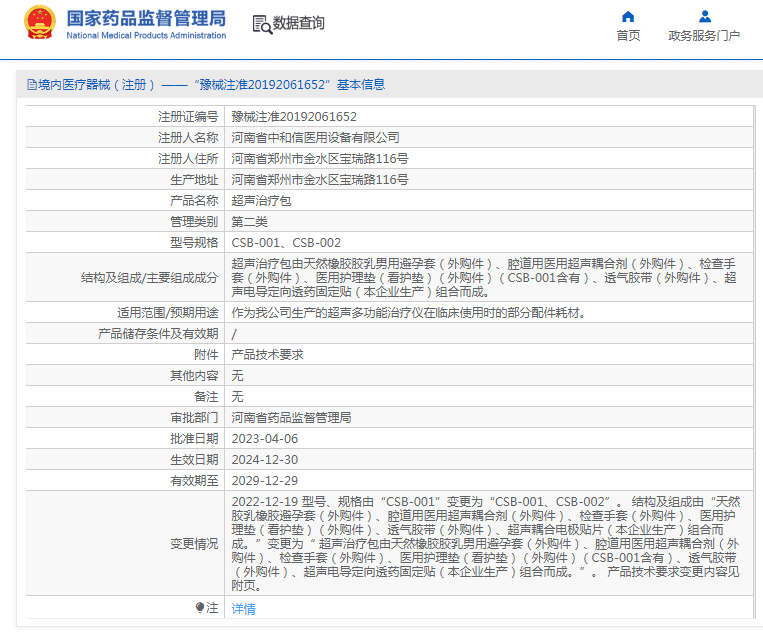The image size is (763, 637).
Task: Click the 国家药品监督管理局 site title
Action: click(x=146, y=18)
